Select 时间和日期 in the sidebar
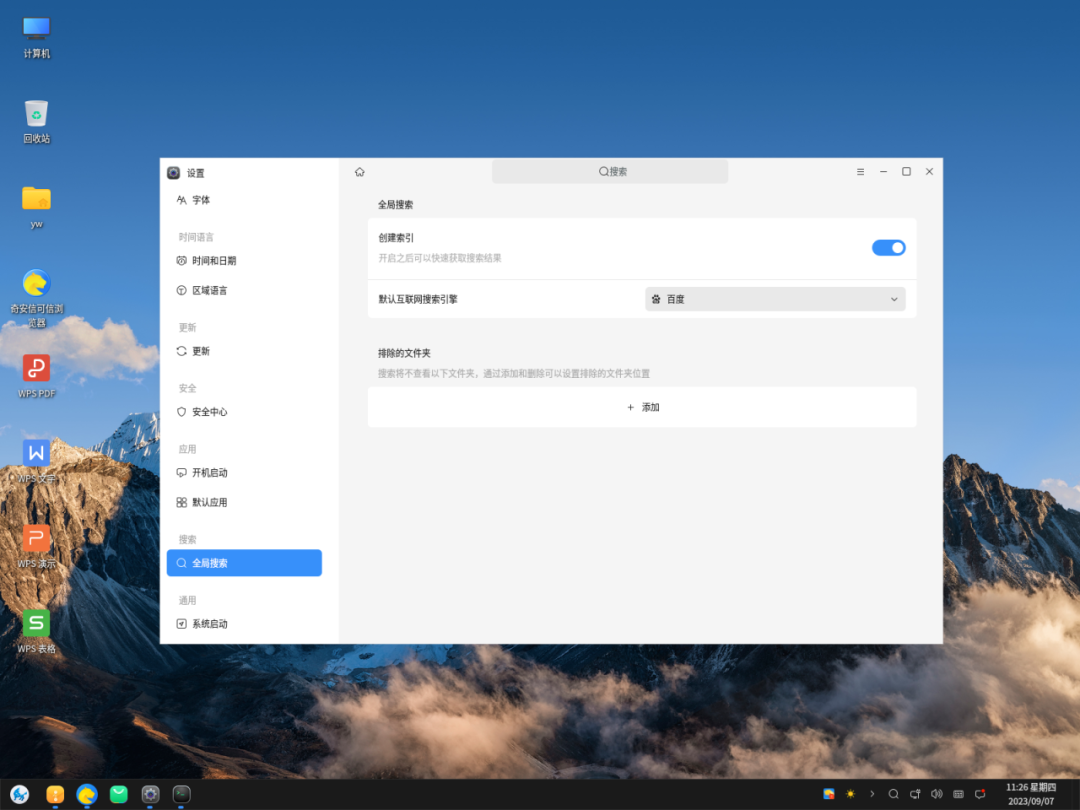 214,261
